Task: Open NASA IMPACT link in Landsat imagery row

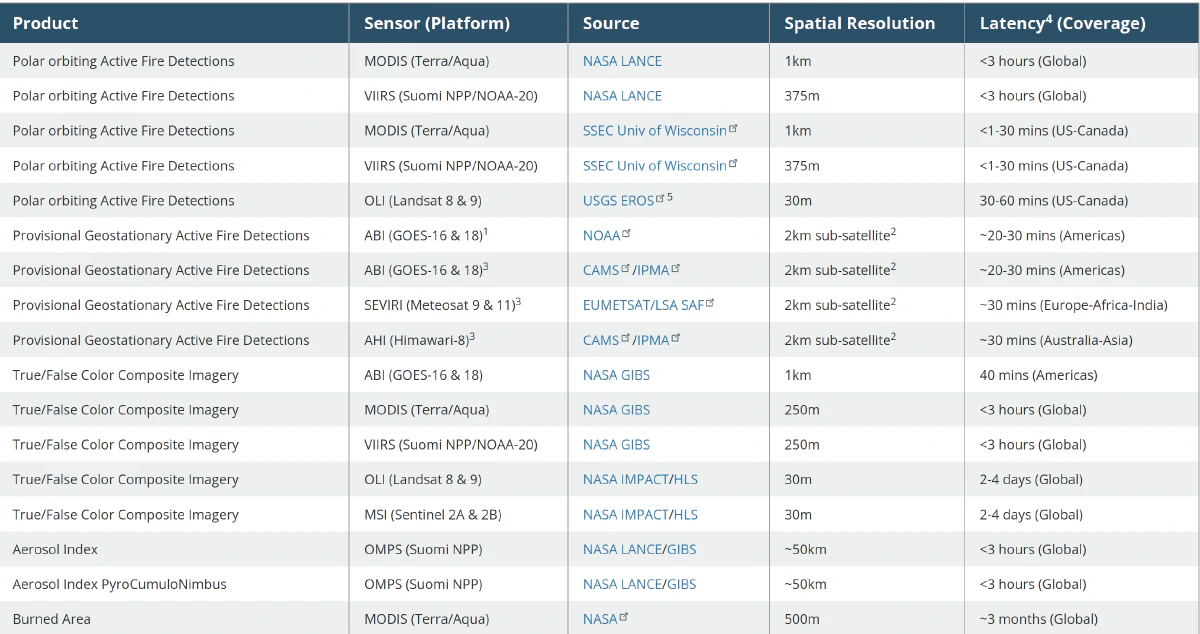Action: (x=625, y=479)
